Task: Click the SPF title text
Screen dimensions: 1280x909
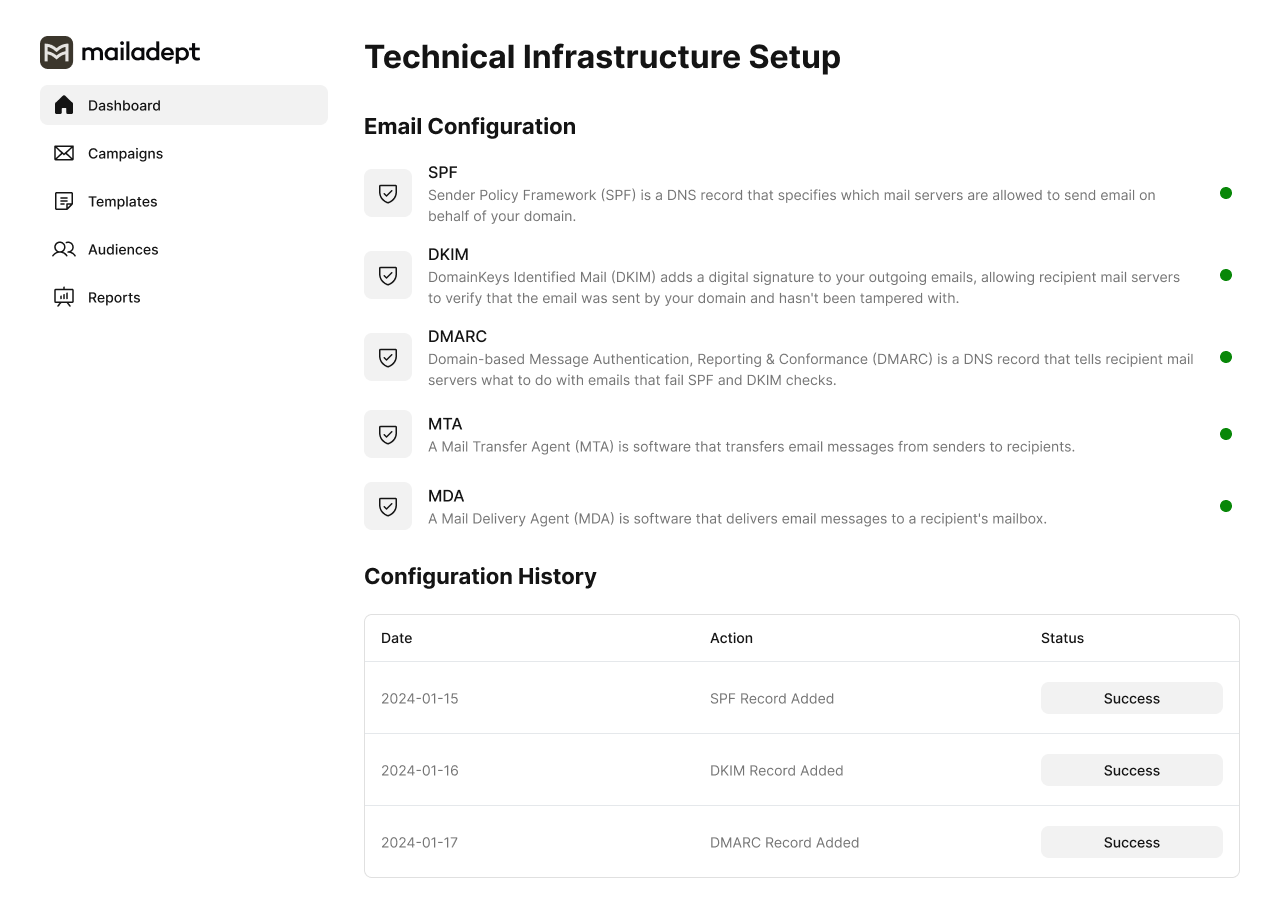Action: click(x=443, y=172)
